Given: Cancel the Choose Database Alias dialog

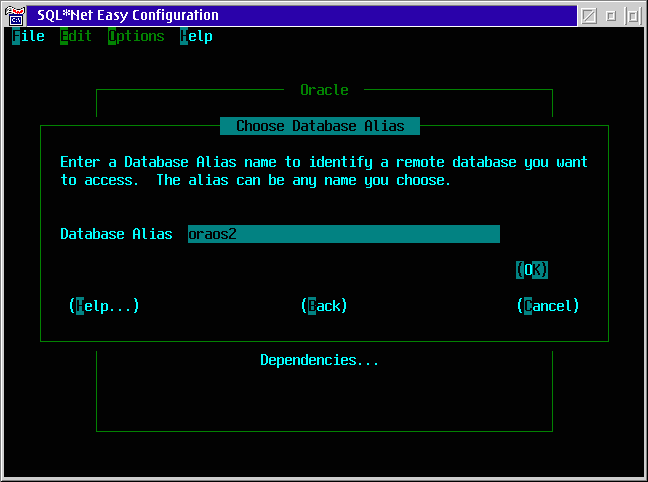Looking at the screenshot, I should pyautogui.click(x=548, y=306).
